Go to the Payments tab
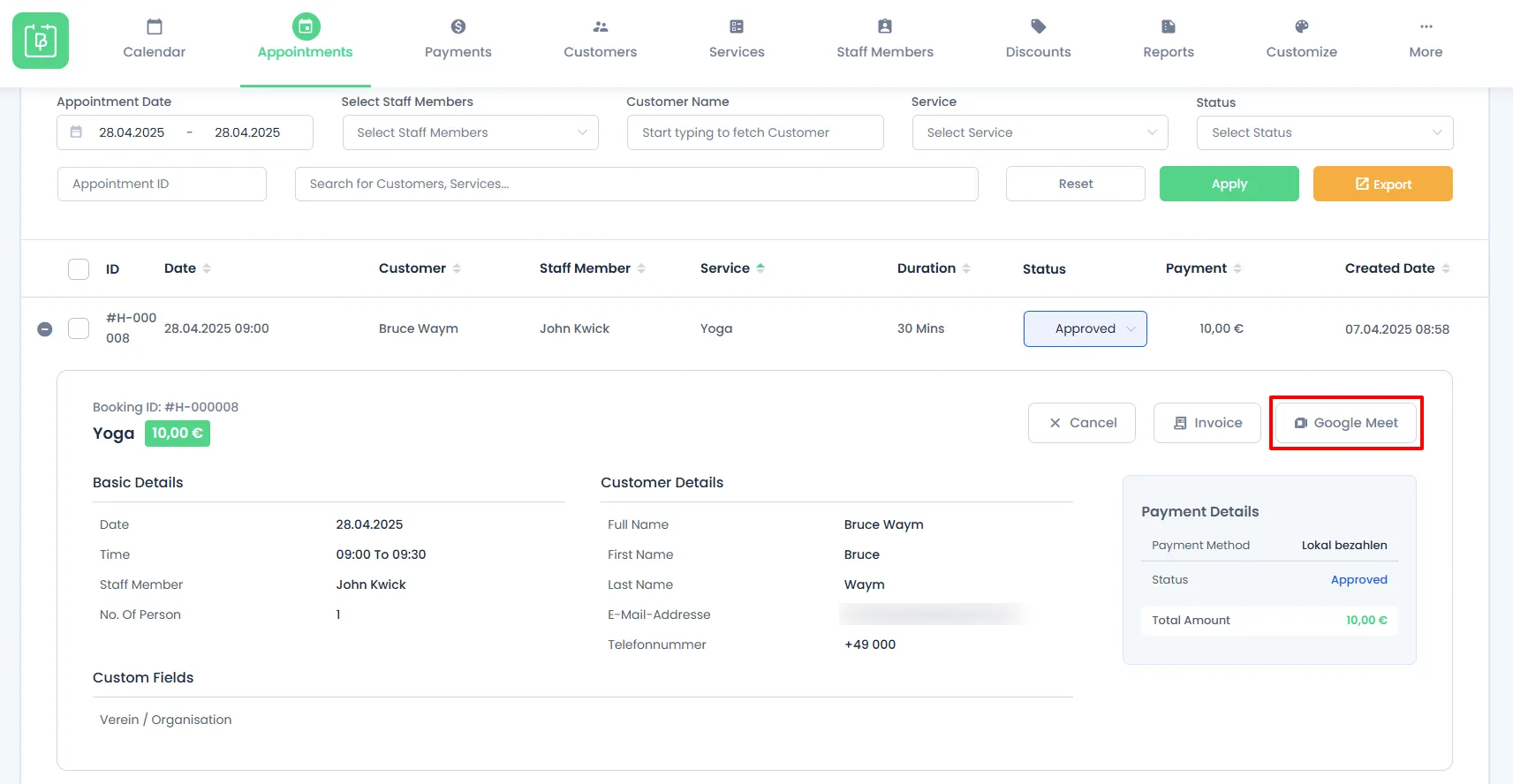 coord(458,40)
